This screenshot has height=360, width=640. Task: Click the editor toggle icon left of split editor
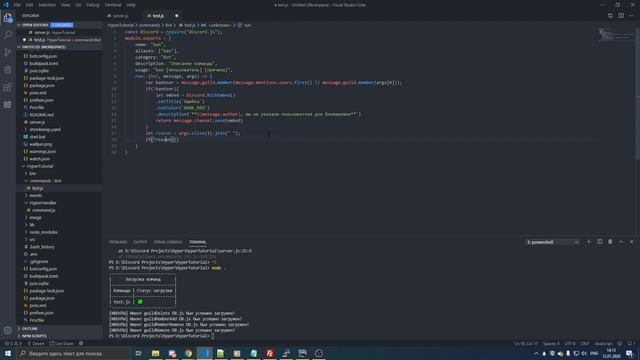[610, 16]
